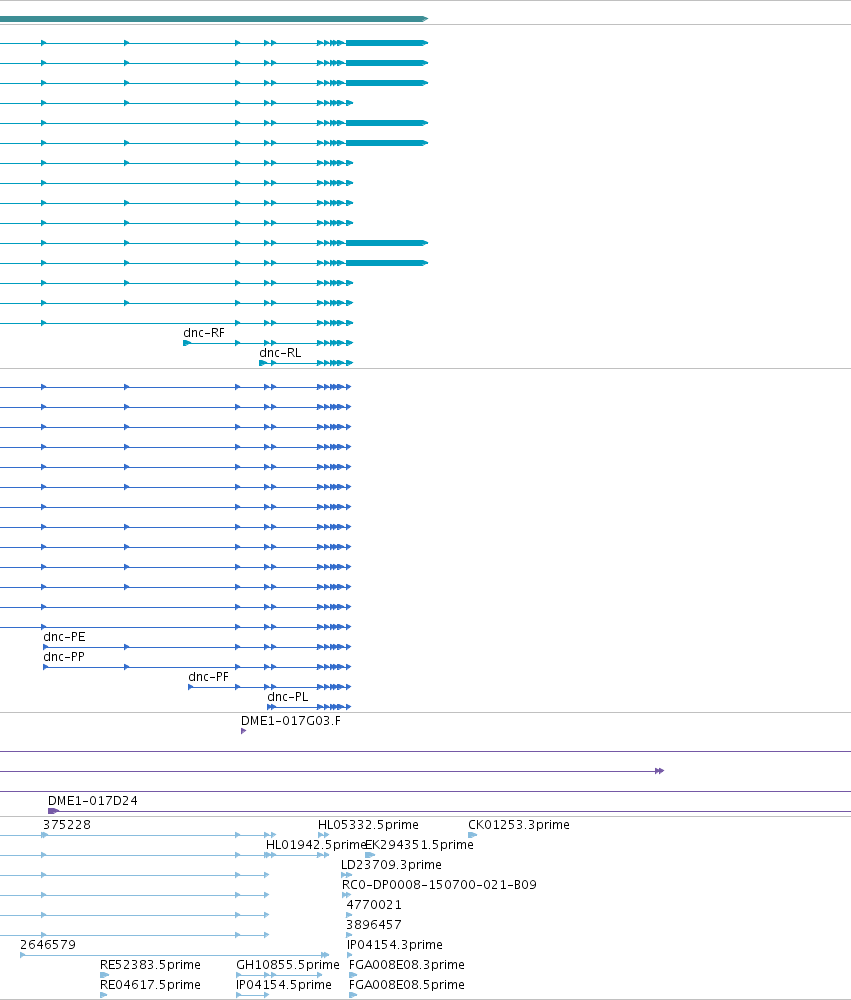Select the dnc-PL protein label

tap(288, 696)
